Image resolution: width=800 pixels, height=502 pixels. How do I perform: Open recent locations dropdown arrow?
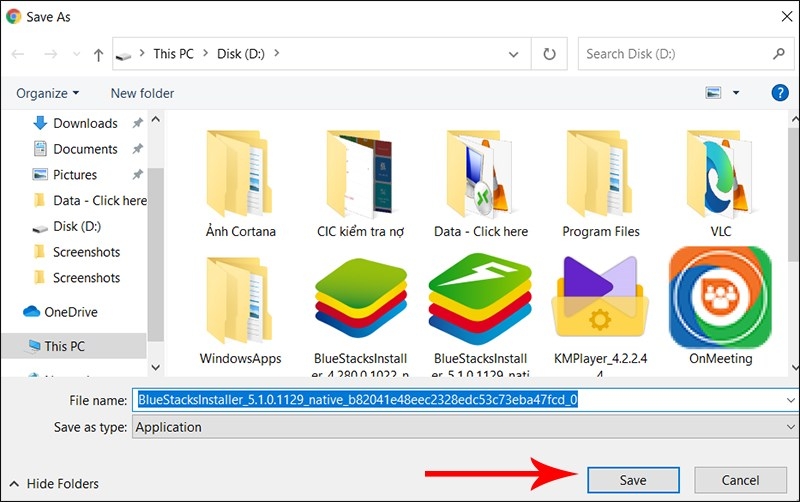tap(77, 54)
